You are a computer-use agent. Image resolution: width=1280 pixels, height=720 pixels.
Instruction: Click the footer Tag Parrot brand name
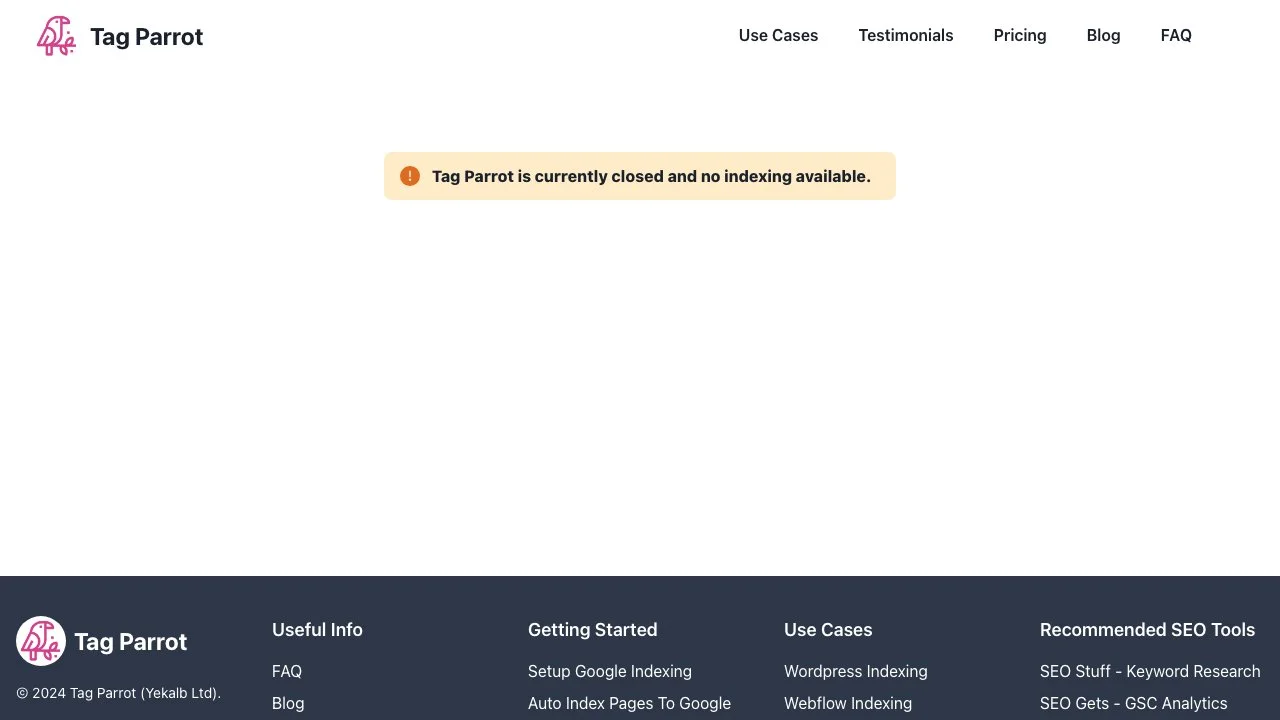pyautogui.click(x=130, y=642)
